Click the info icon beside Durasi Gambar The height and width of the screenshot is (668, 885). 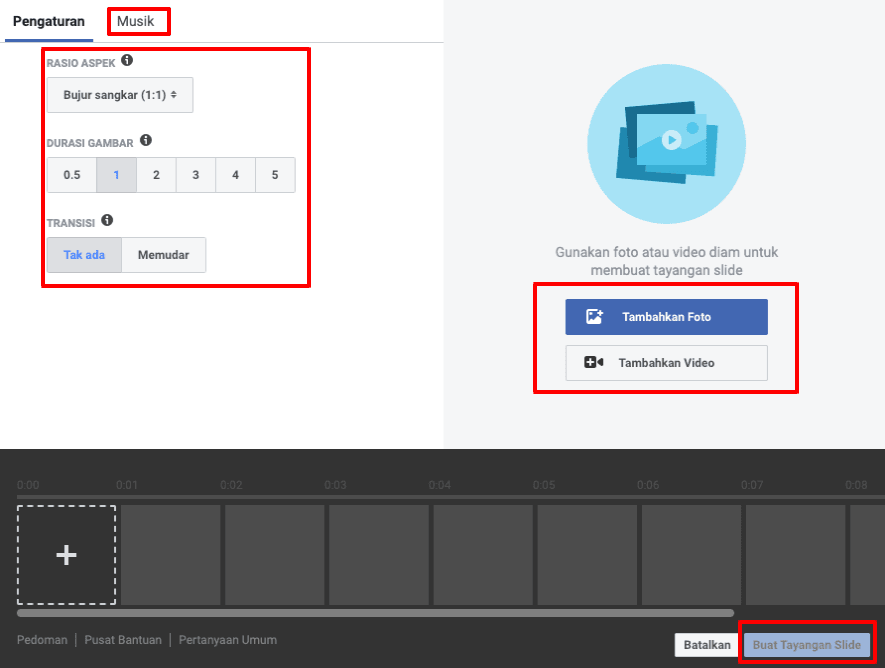[146, 141]
